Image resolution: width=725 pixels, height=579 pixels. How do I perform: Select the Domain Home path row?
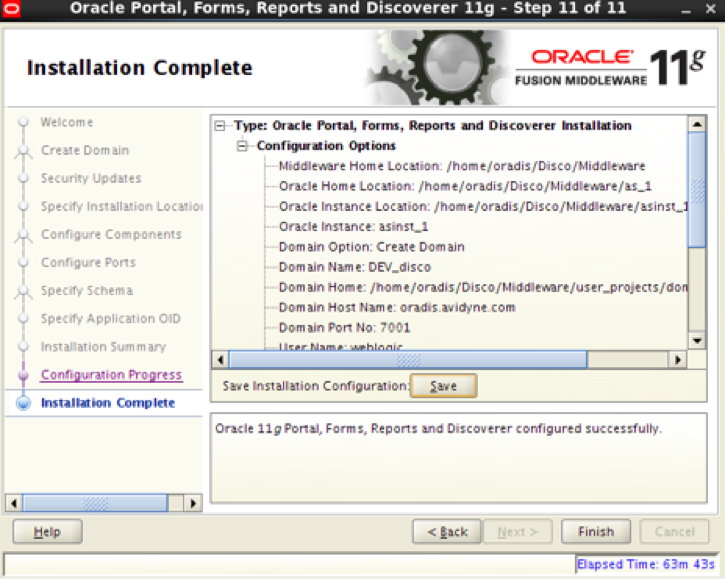point(483,288)
